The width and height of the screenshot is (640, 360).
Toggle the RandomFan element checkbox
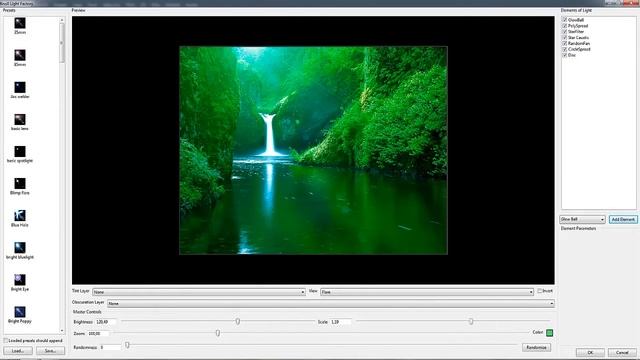[565, 43]
